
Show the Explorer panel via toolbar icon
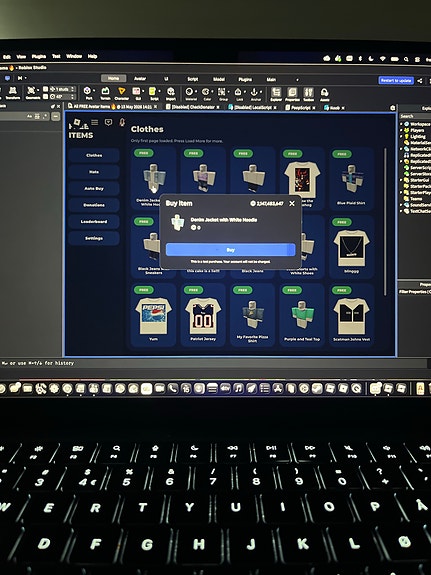[276, 94]
